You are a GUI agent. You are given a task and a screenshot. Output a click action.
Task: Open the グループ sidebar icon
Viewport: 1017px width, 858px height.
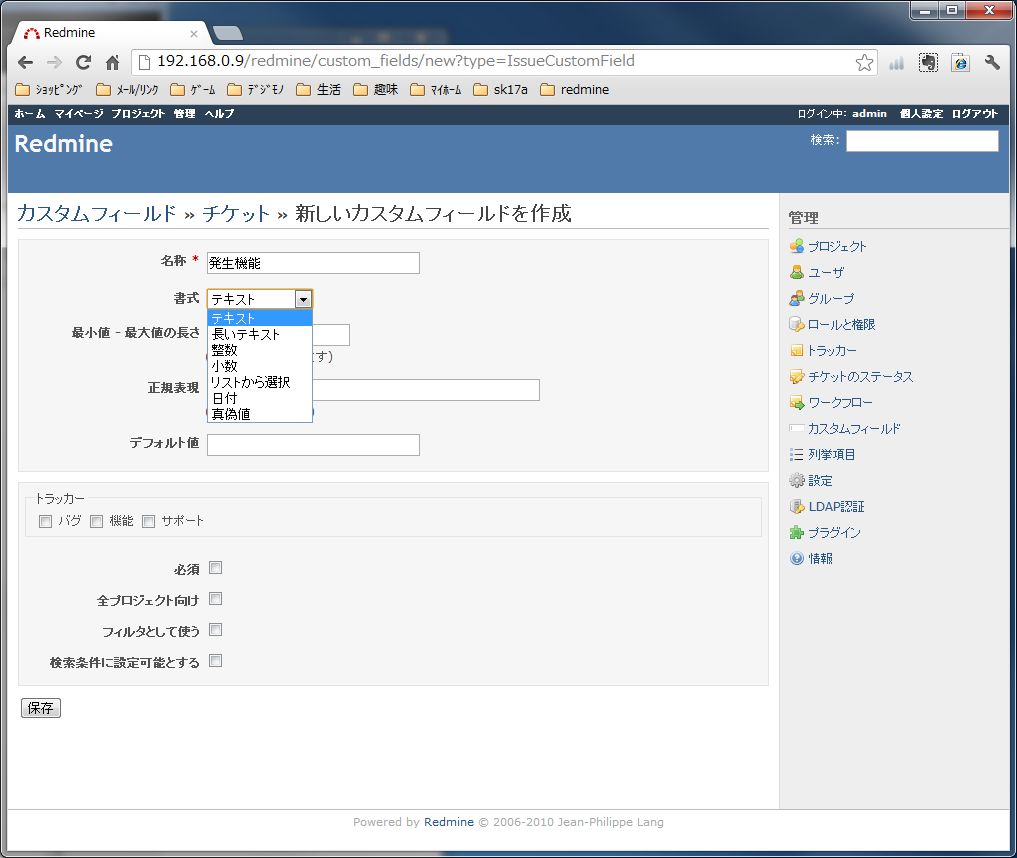pyautogui.click(x=796, y=298)
